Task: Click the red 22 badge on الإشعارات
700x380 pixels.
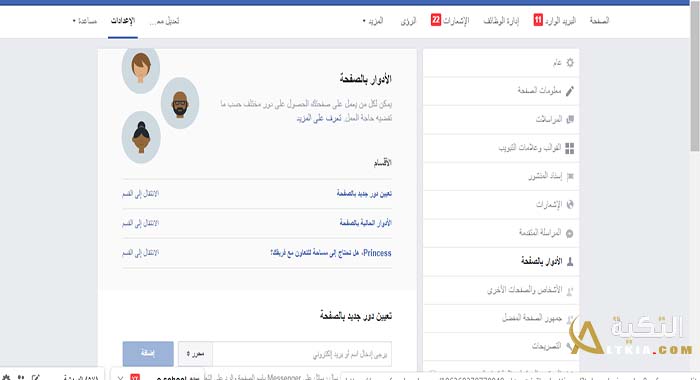Action: point(436,20)
